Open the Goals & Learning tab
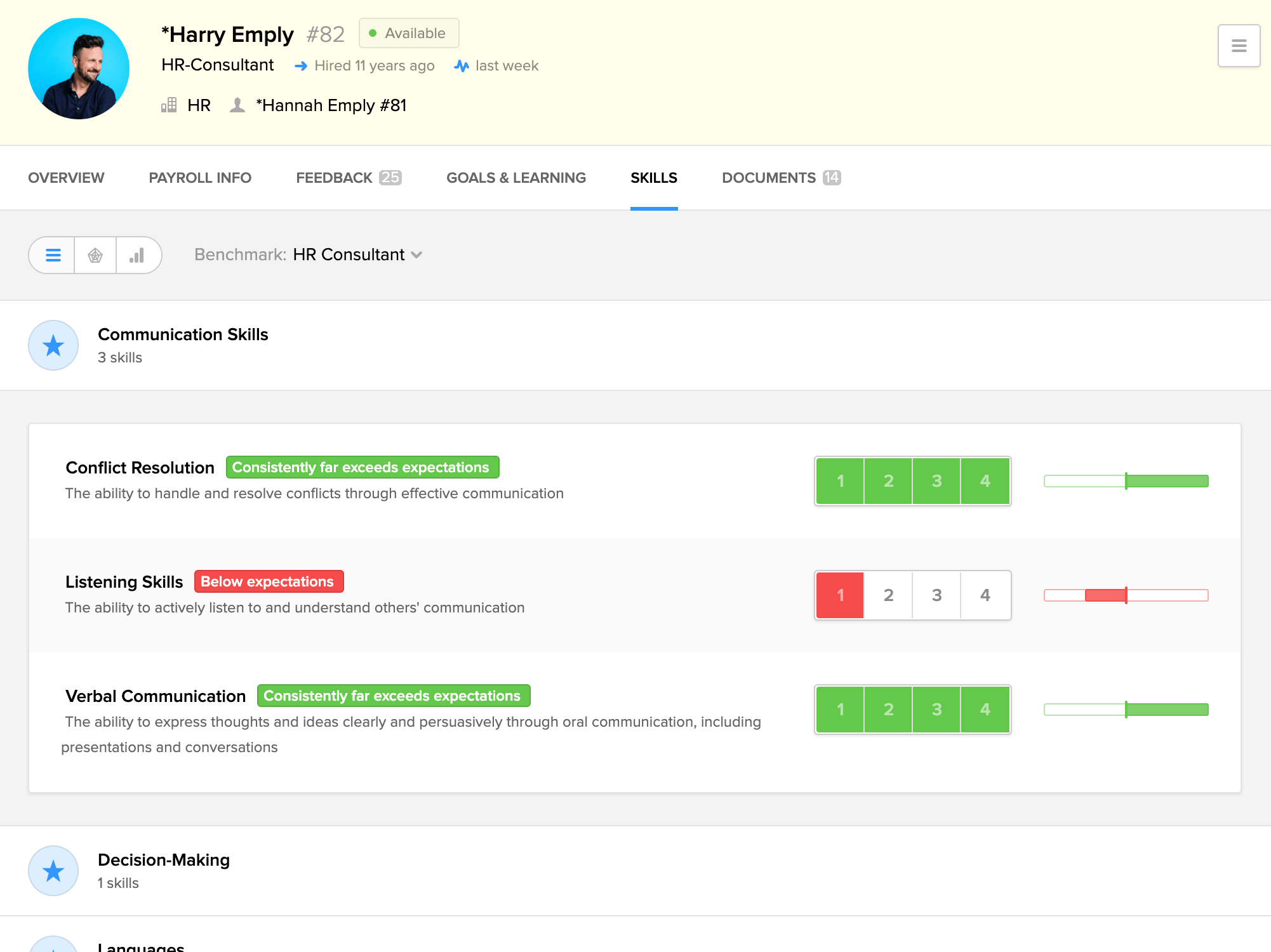Viewport: 1271px width, 952px height. (x=516, y=178)
